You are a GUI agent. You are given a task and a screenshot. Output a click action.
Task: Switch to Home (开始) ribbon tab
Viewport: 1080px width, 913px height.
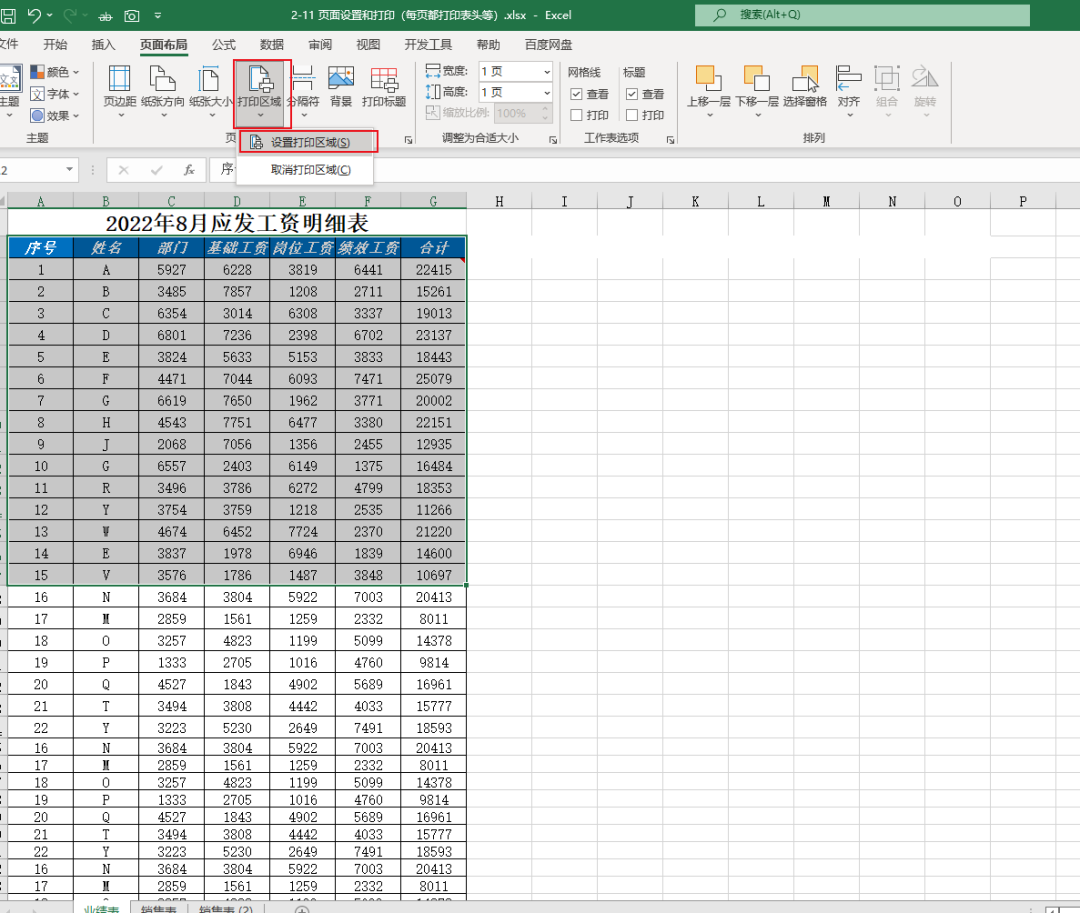[x=55, y=45]
